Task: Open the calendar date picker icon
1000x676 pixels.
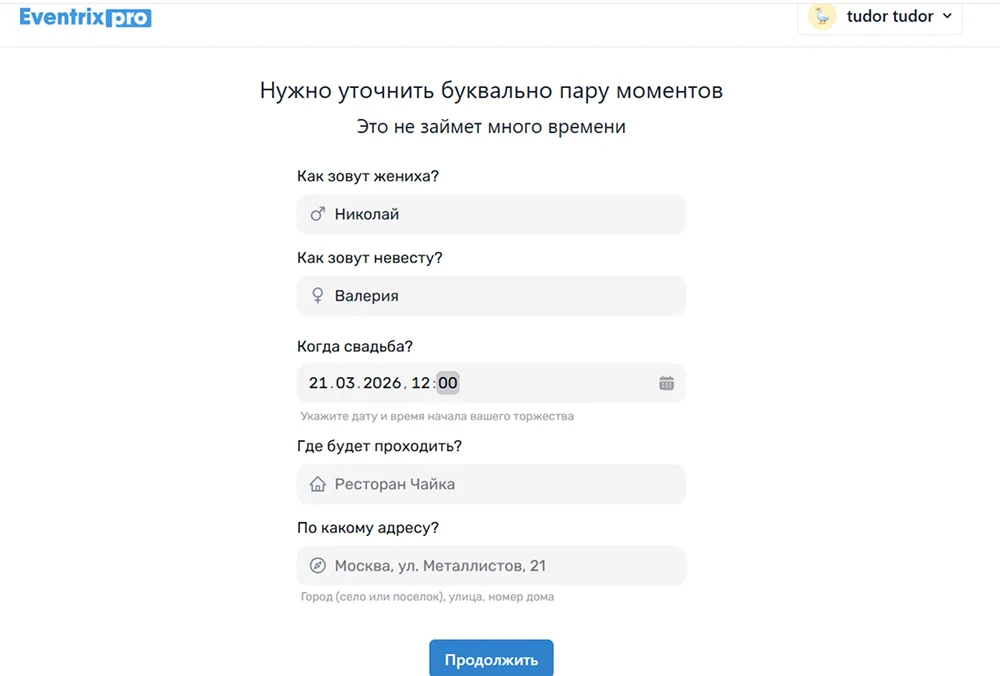Action: coord(666,383)
